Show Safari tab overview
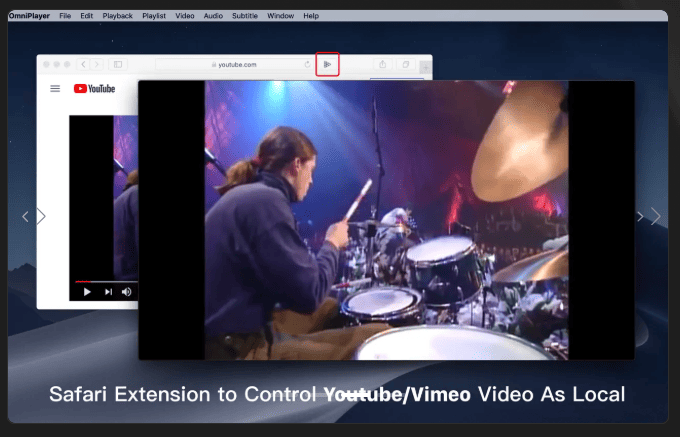680x437 pixels. 405,64
